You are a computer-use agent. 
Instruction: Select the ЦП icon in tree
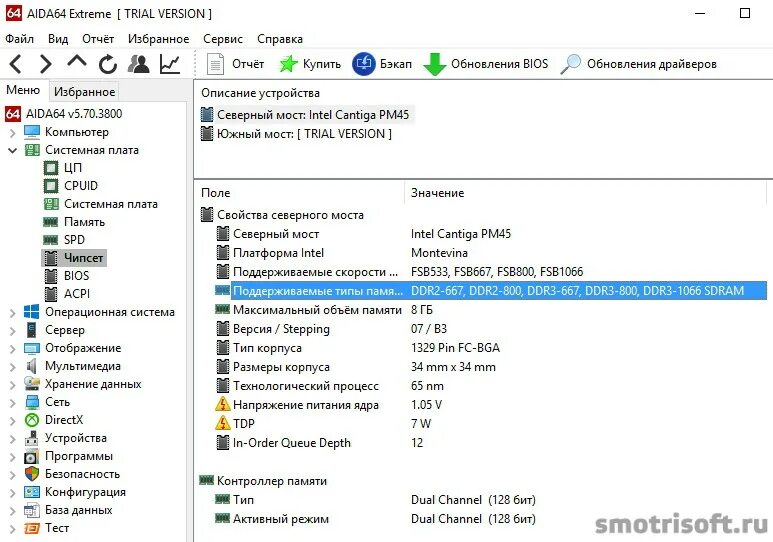coord(51,168)
